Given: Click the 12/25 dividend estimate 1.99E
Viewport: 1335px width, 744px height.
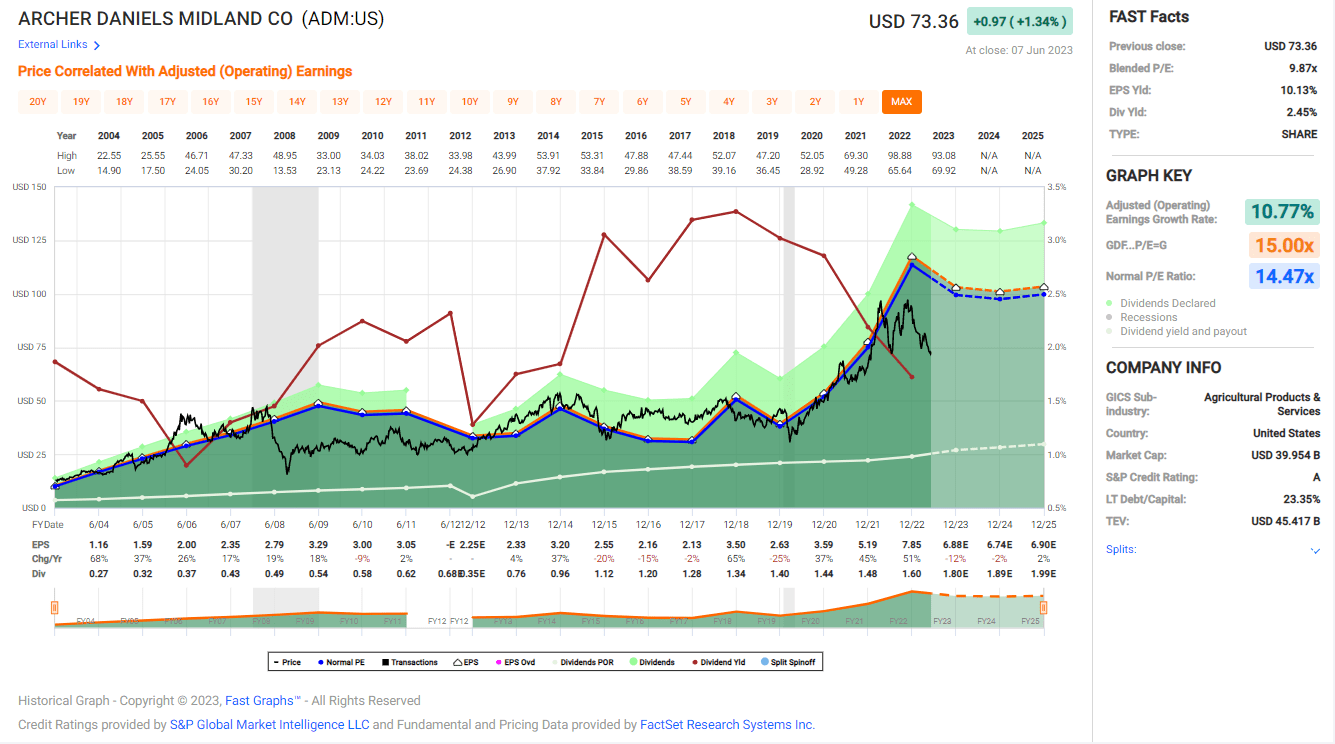Looking at the screenshot, I should (x=1042, y=574).
